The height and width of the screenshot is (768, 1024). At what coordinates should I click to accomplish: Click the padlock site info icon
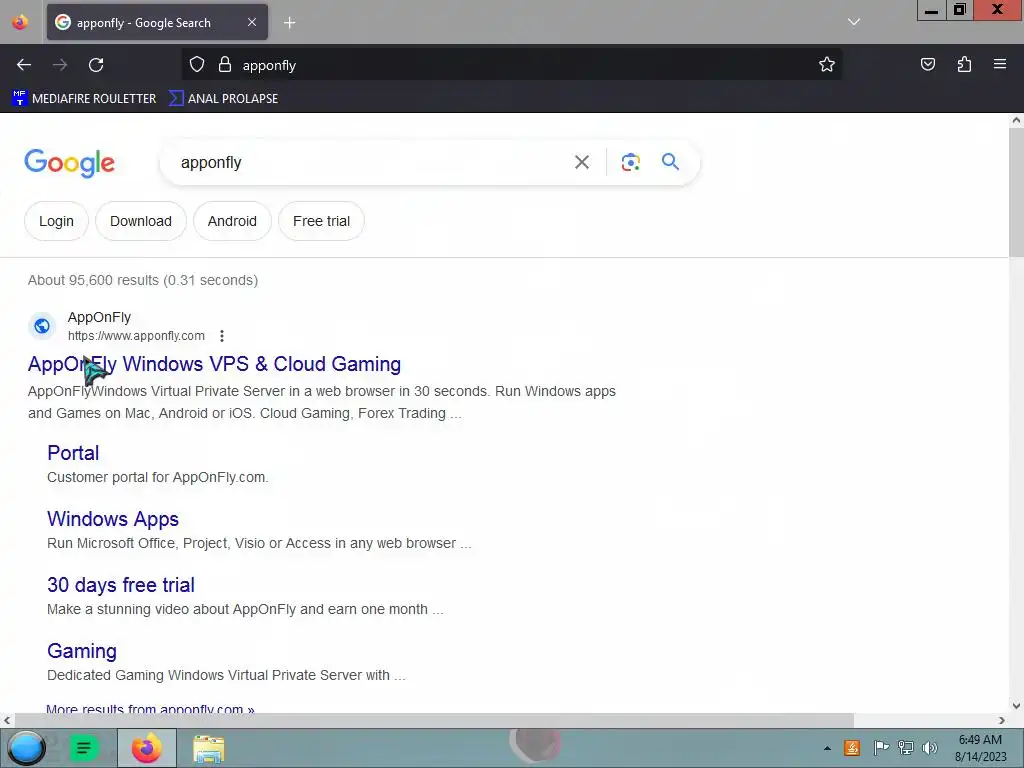click(x=225, y=65)
